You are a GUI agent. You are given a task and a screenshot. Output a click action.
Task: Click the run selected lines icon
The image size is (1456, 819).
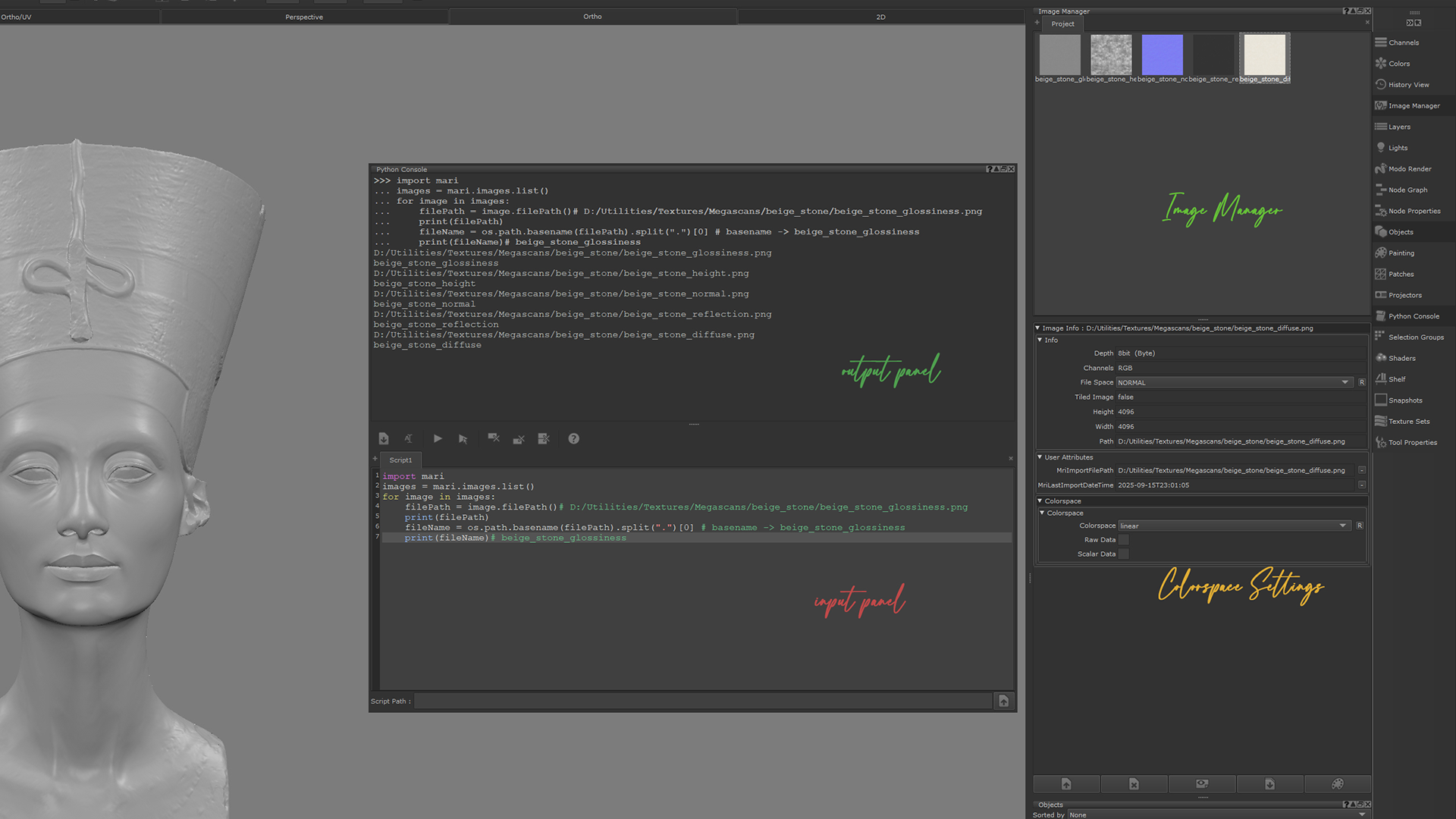[463, 438]
